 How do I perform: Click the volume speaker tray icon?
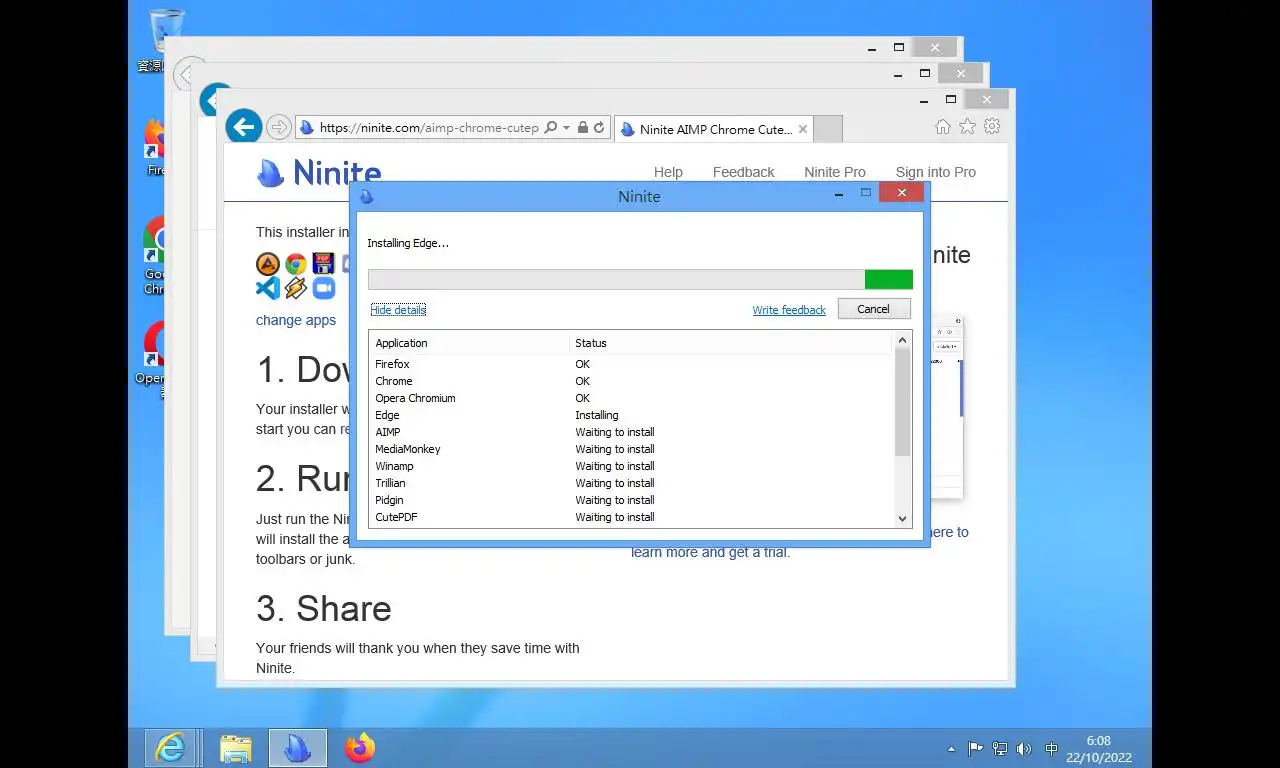(x=1024, y=748)
